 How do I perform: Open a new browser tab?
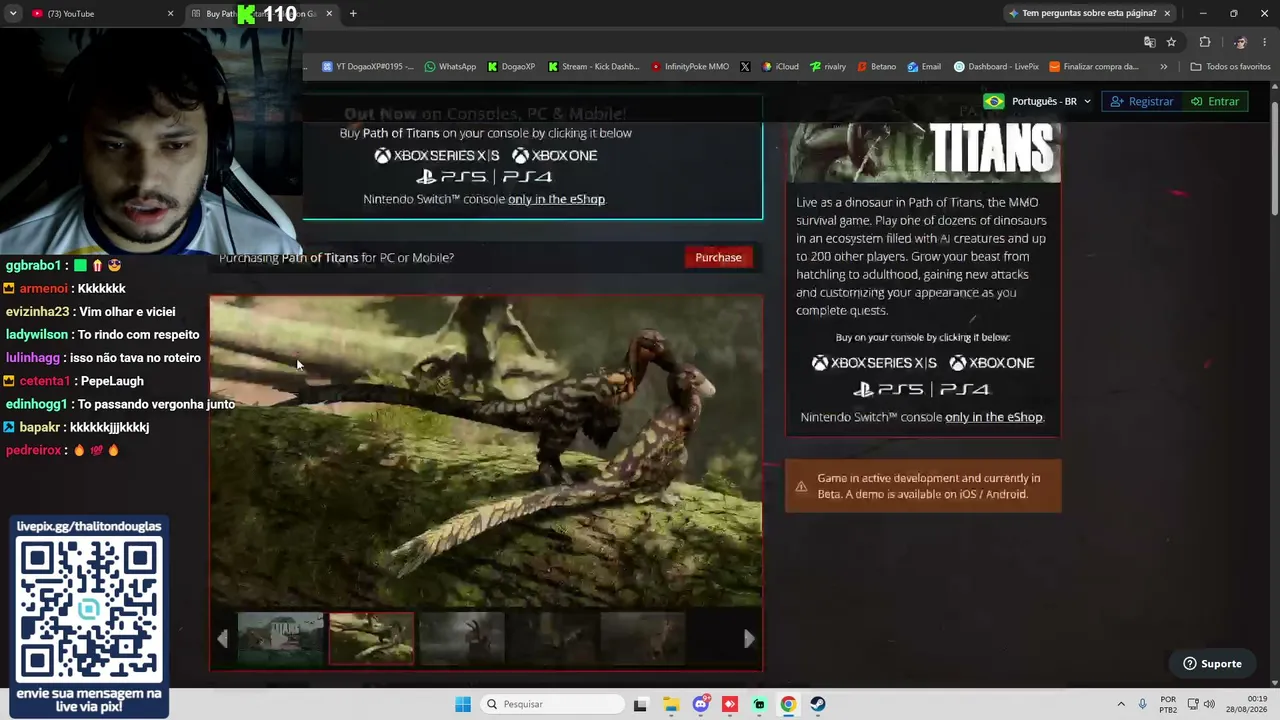coord(353,13)
